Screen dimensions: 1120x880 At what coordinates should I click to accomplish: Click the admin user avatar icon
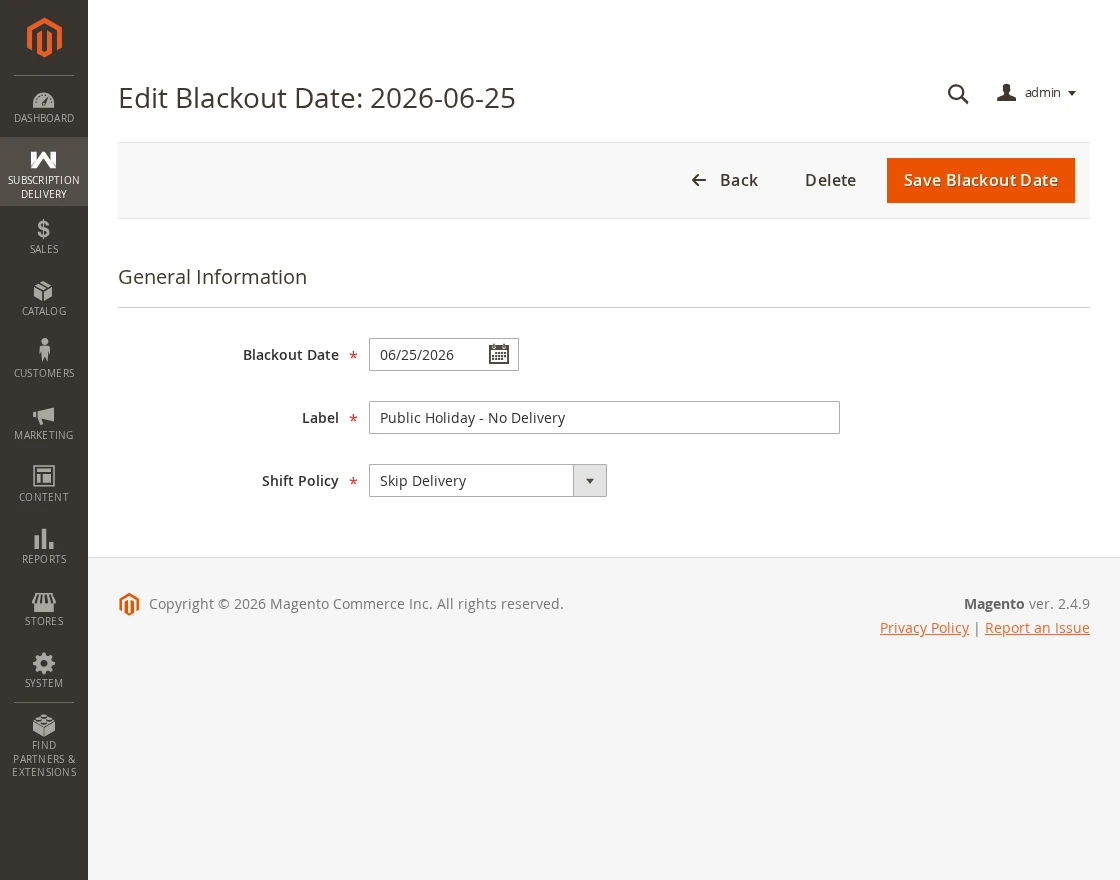coord(1006,93)
